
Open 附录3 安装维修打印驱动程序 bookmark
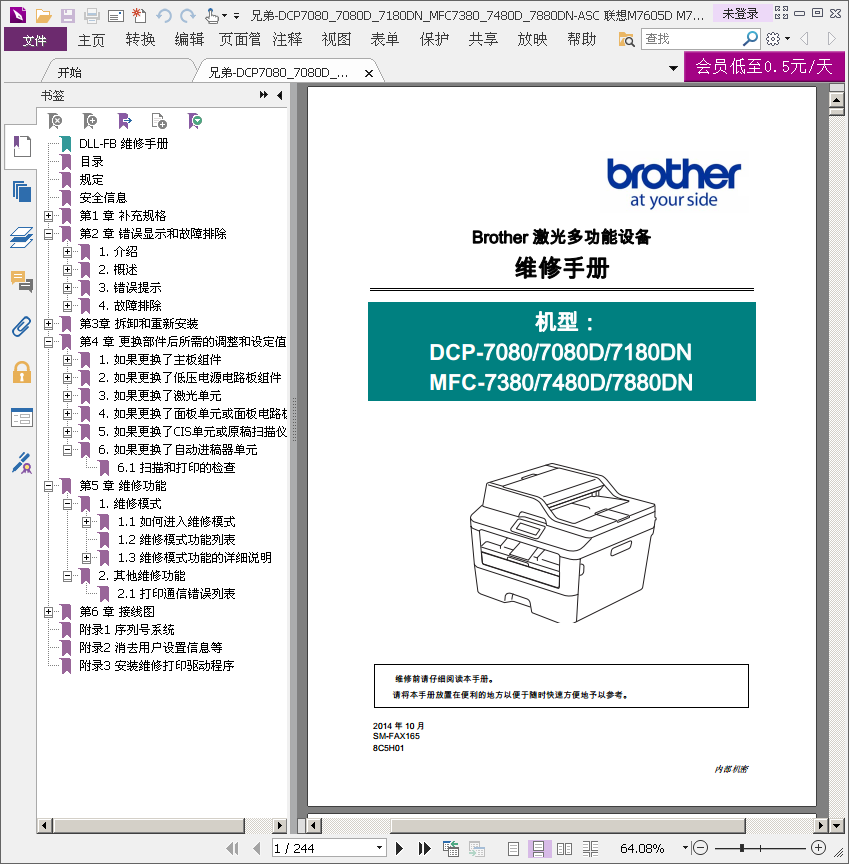coord(156,666)
